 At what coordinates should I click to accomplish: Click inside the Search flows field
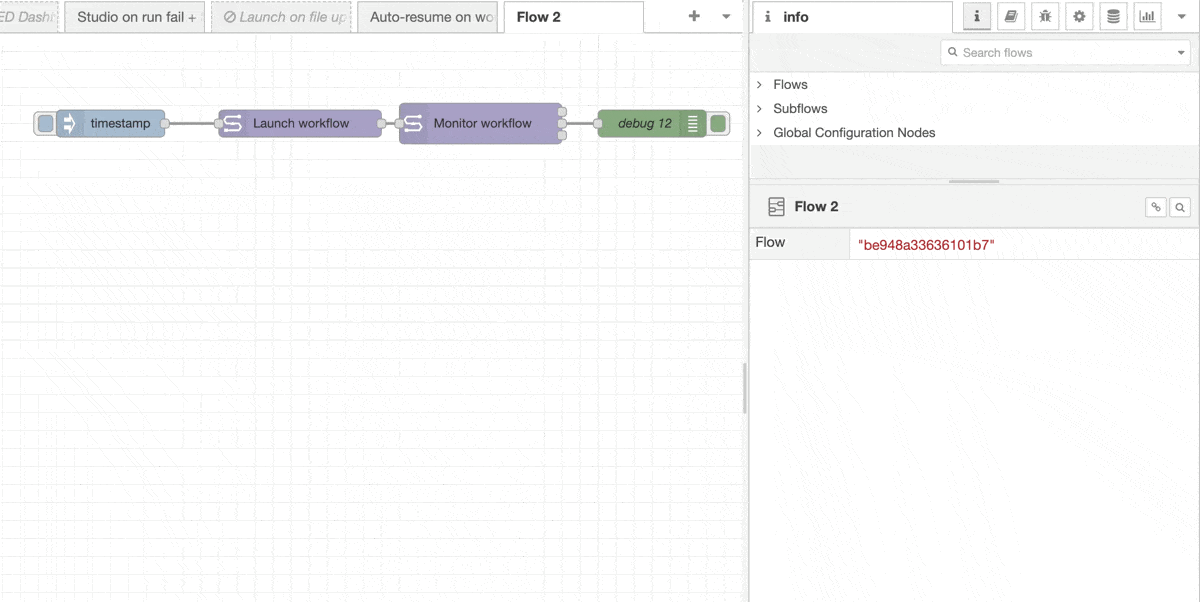pyautogui.click(x=1060, y=51)
